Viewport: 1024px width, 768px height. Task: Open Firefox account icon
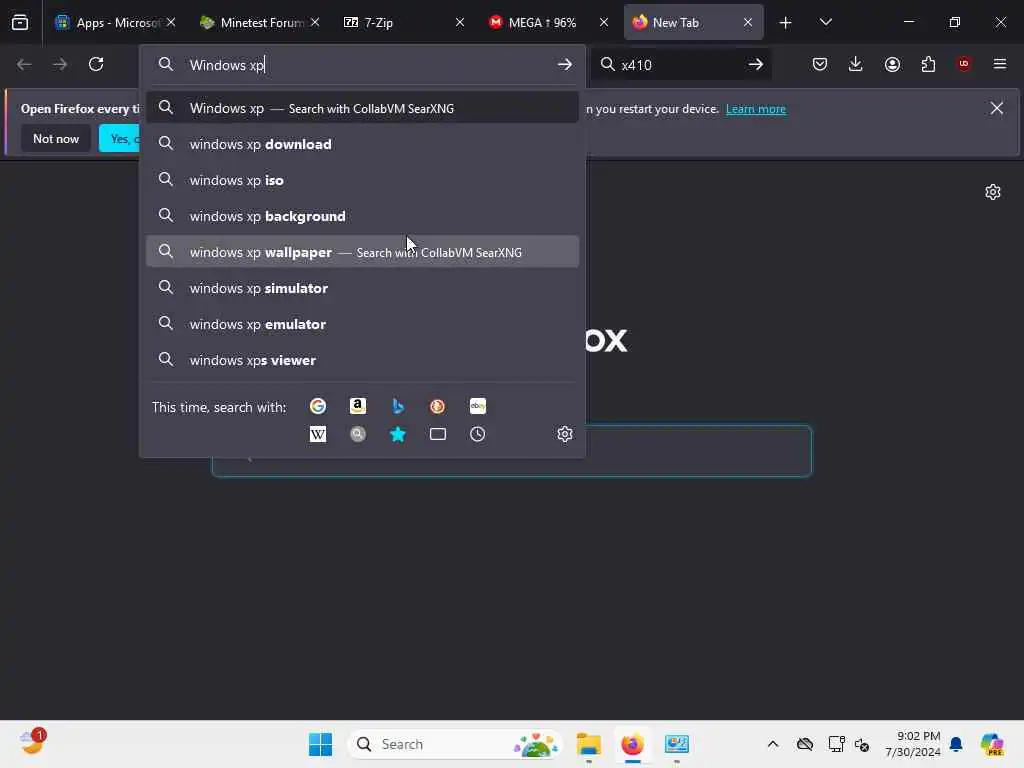tap(892, 64)
